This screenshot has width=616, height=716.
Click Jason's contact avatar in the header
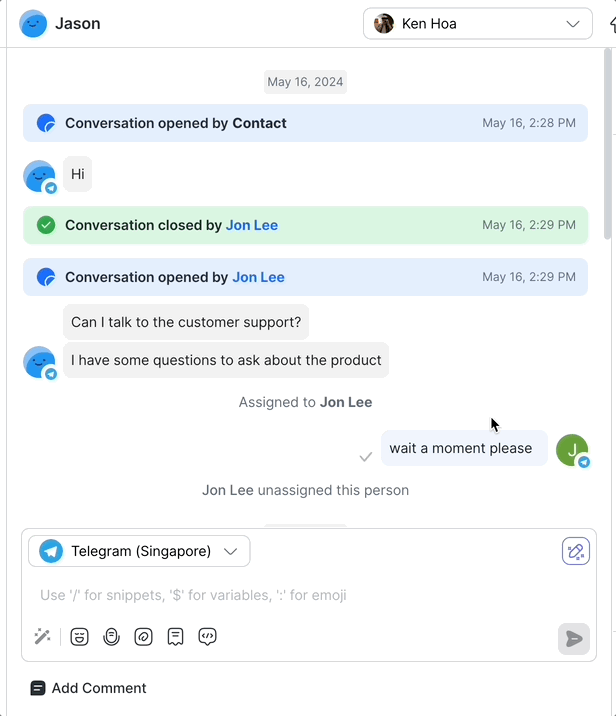[33, 23]
